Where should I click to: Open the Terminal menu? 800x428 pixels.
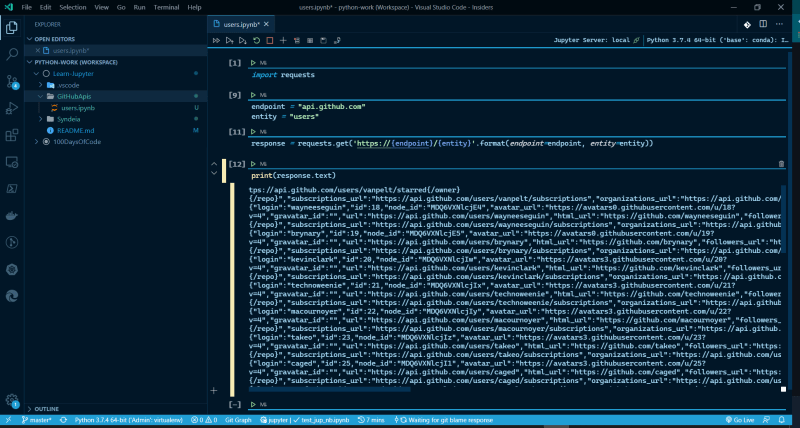166,8
